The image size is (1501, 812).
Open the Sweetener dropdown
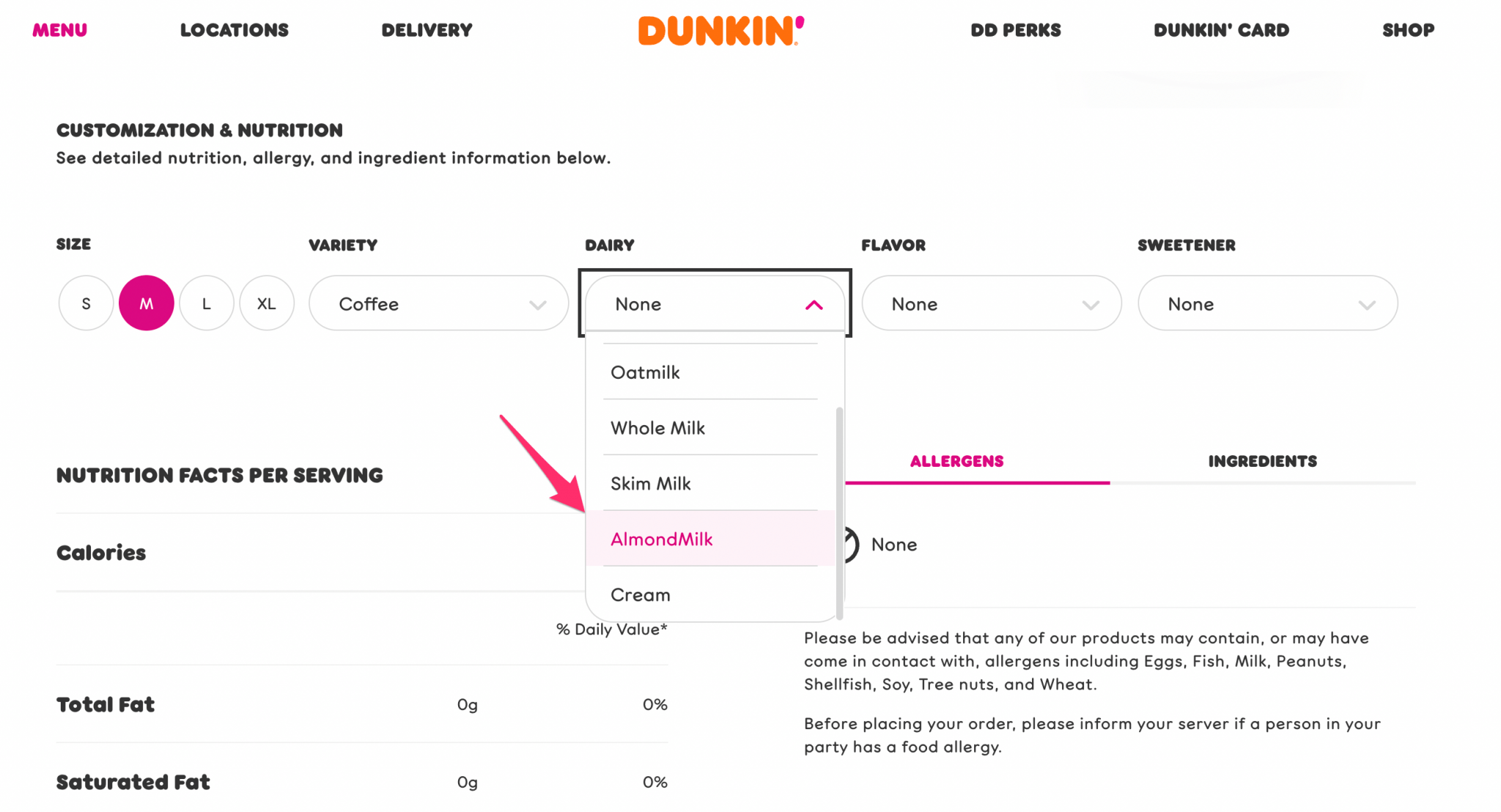coord(1267,303)
